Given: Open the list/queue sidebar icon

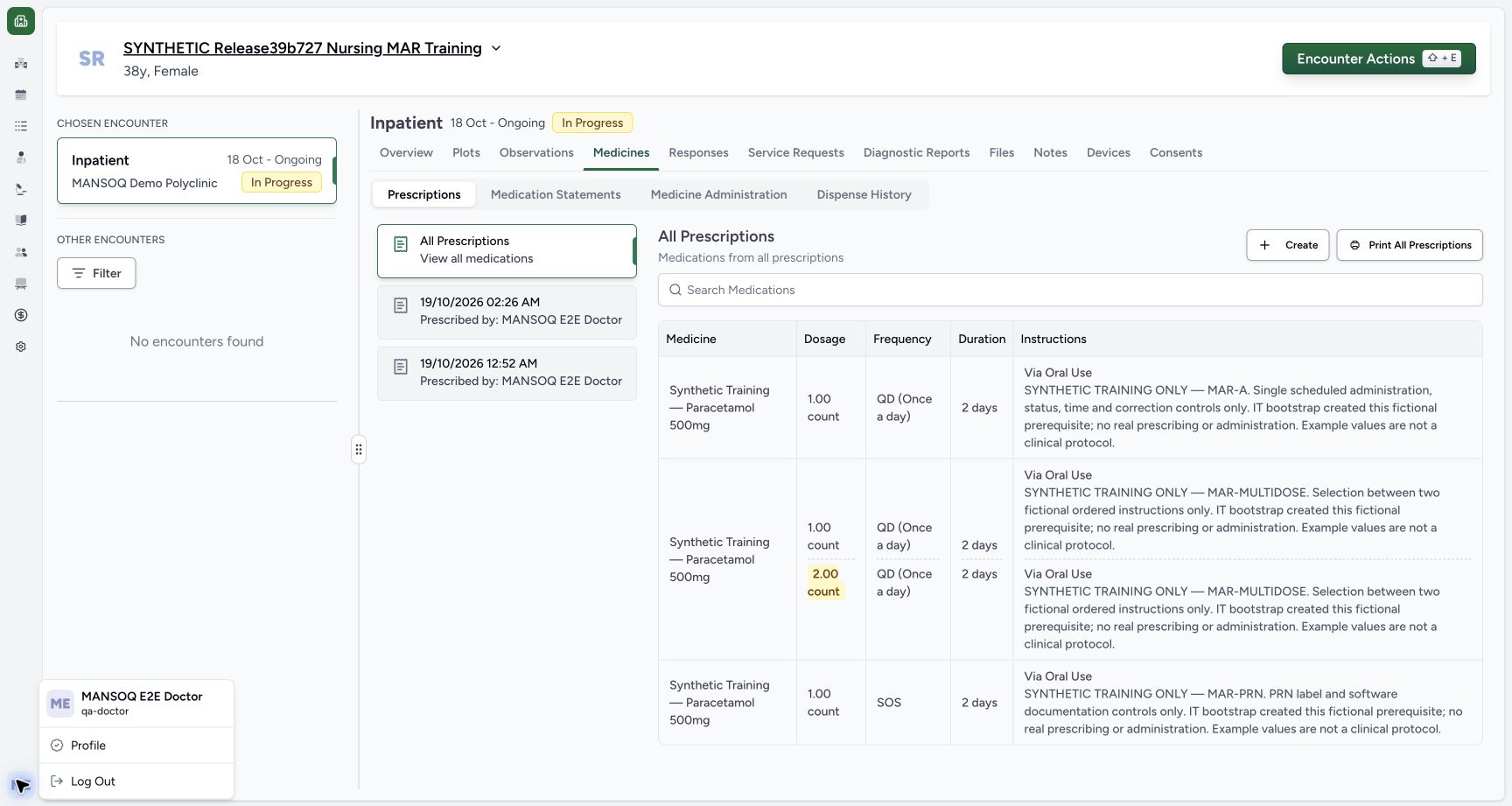Looking at the screenshot, I should 21,126.
